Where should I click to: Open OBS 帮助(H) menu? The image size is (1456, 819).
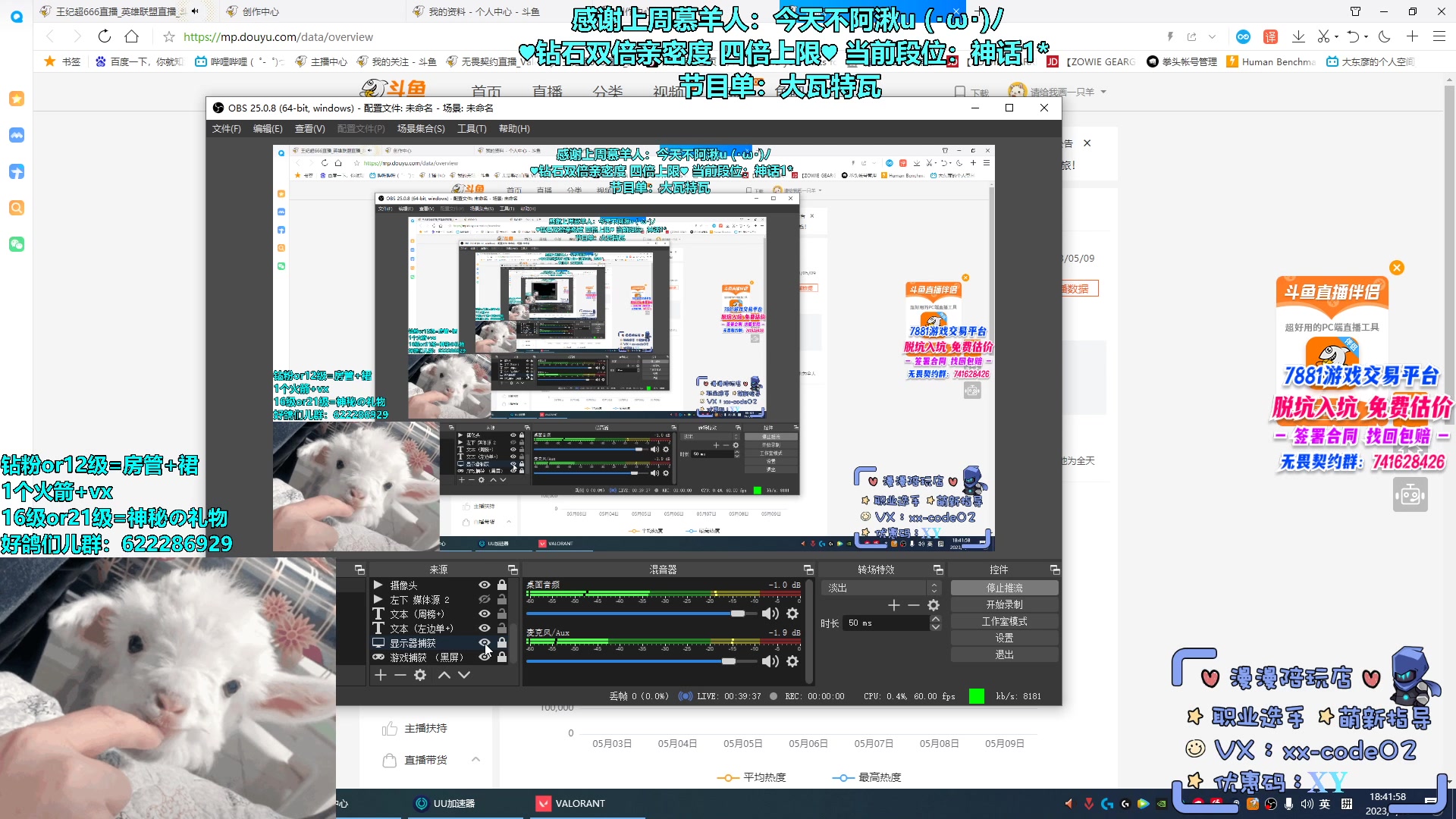pos(514,129)
